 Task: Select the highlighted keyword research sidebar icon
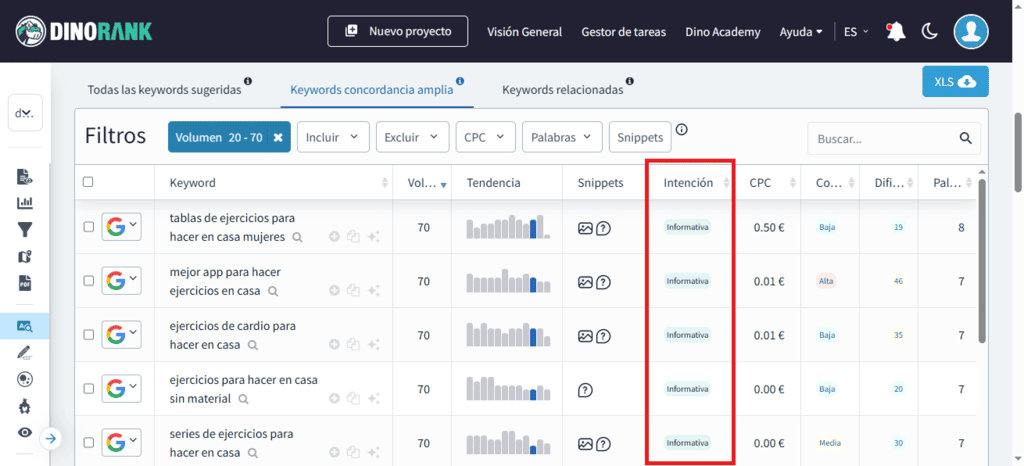[25, 326]
